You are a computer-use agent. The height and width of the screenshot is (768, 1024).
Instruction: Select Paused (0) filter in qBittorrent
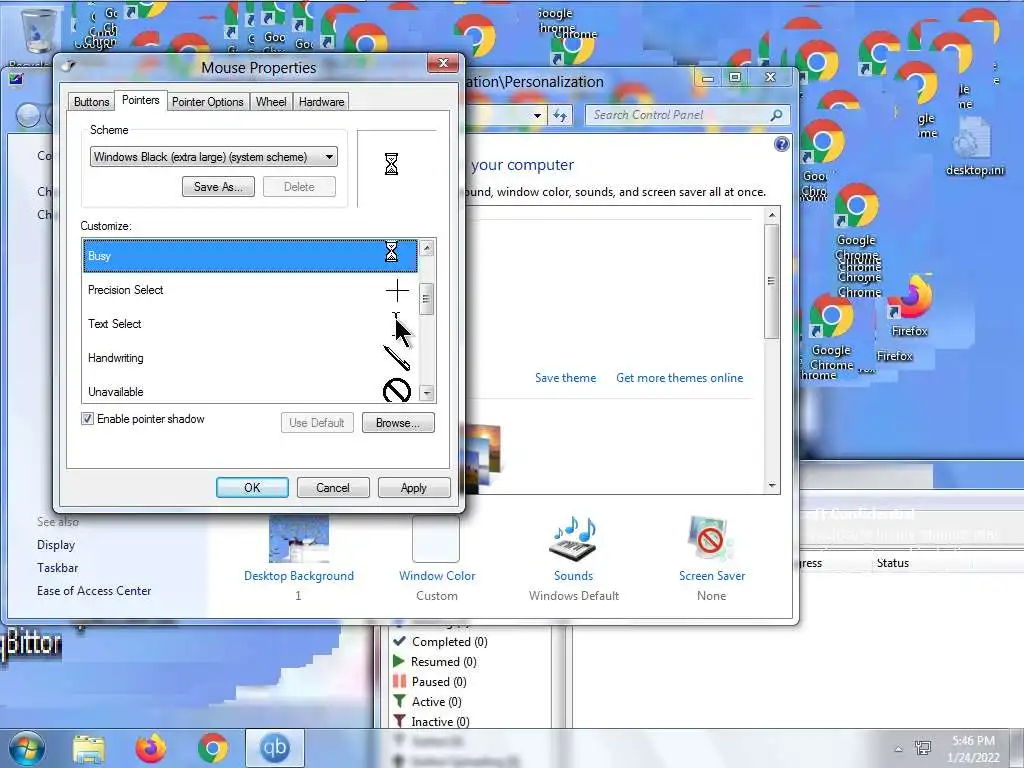tap(429, 682)
